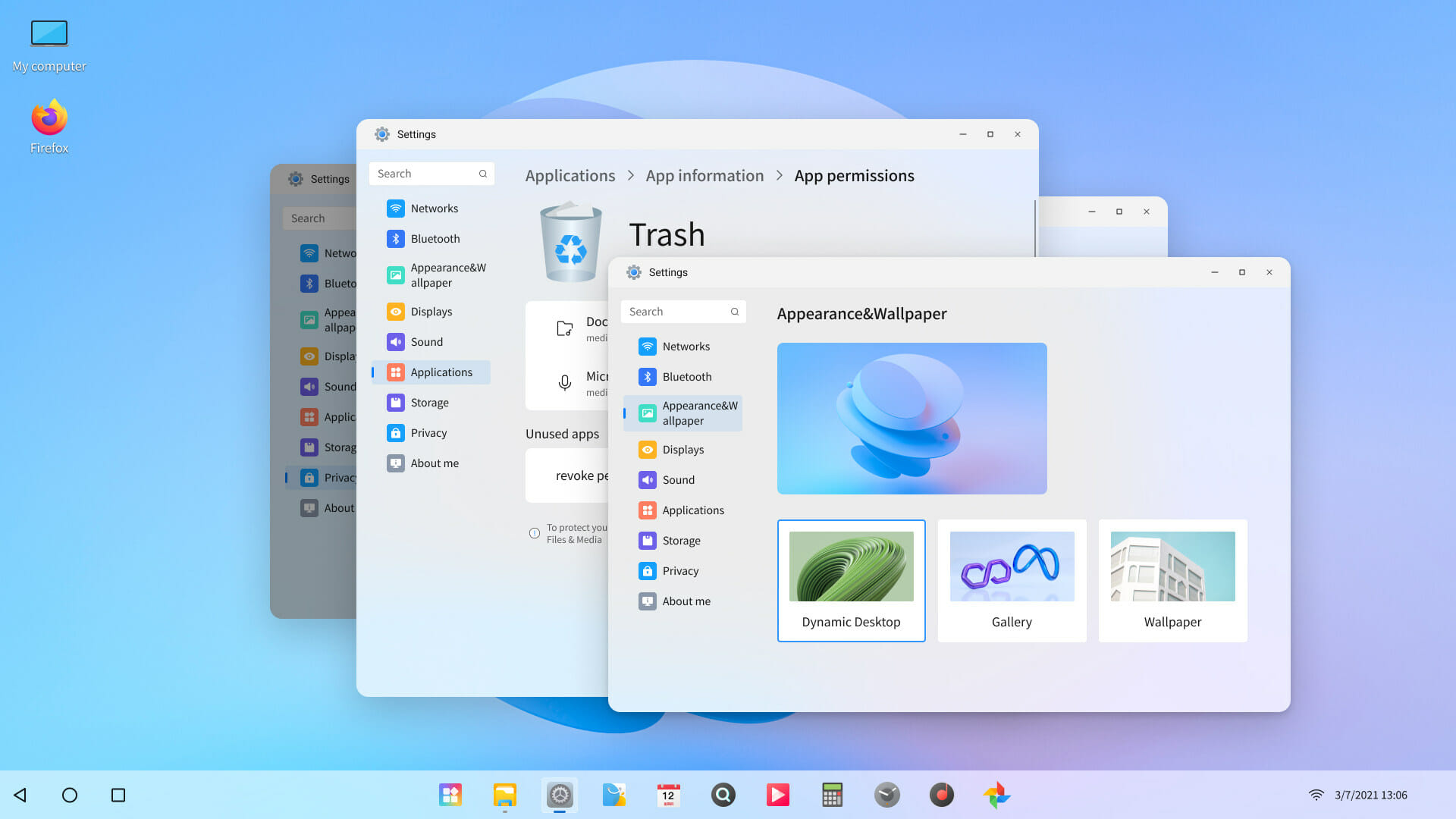Select Applications breadcrumb in navigation
1456x819 pixels.
click(569, 175)
